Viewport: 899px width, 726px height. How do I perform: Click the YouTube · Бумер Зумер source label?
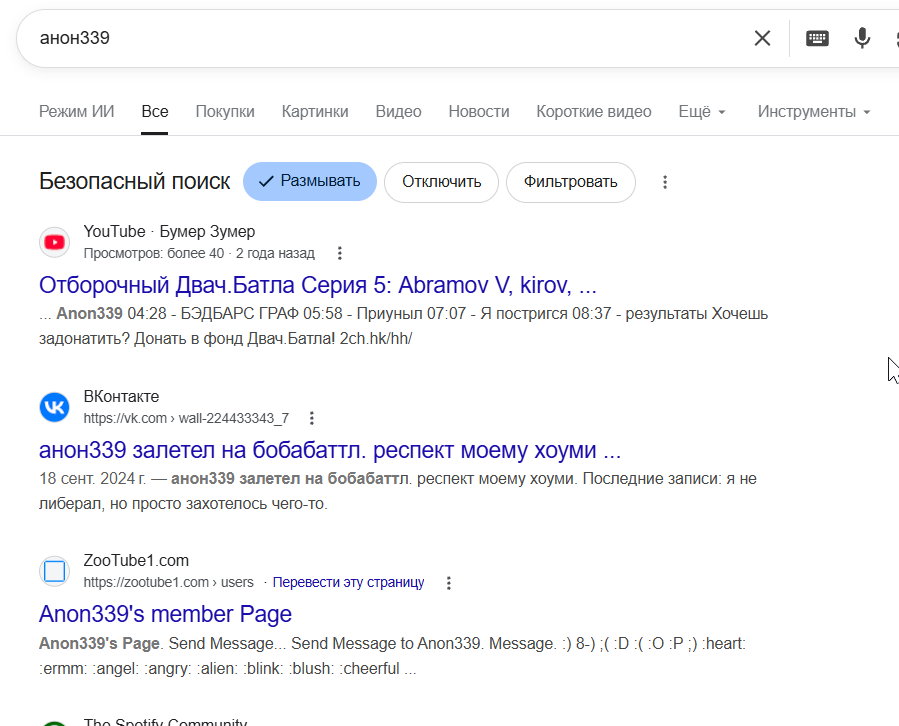[x=169, y=232]
